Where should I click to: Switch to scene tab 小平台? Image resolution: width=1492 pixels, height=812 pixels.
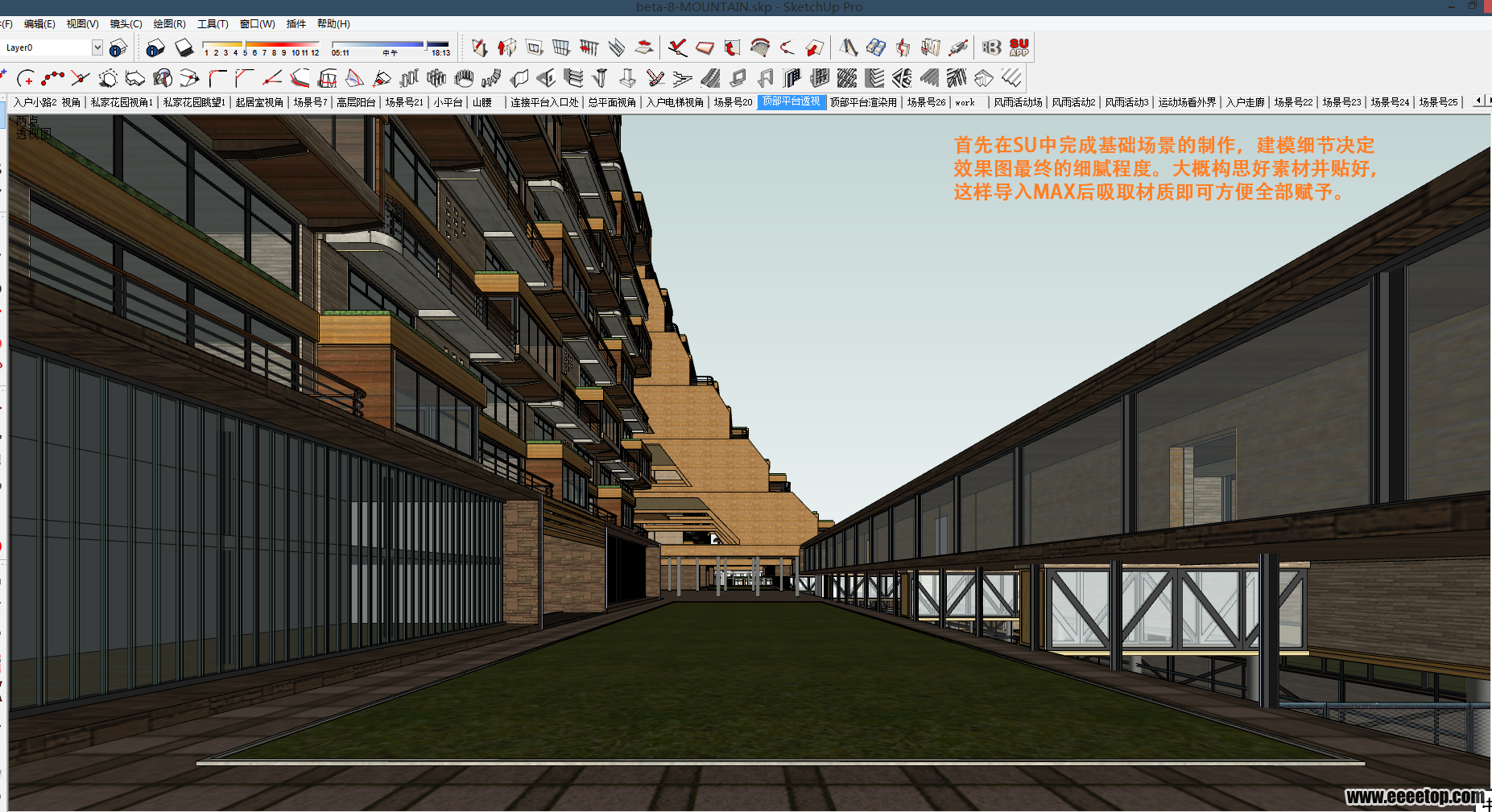(x=448, y=102)
